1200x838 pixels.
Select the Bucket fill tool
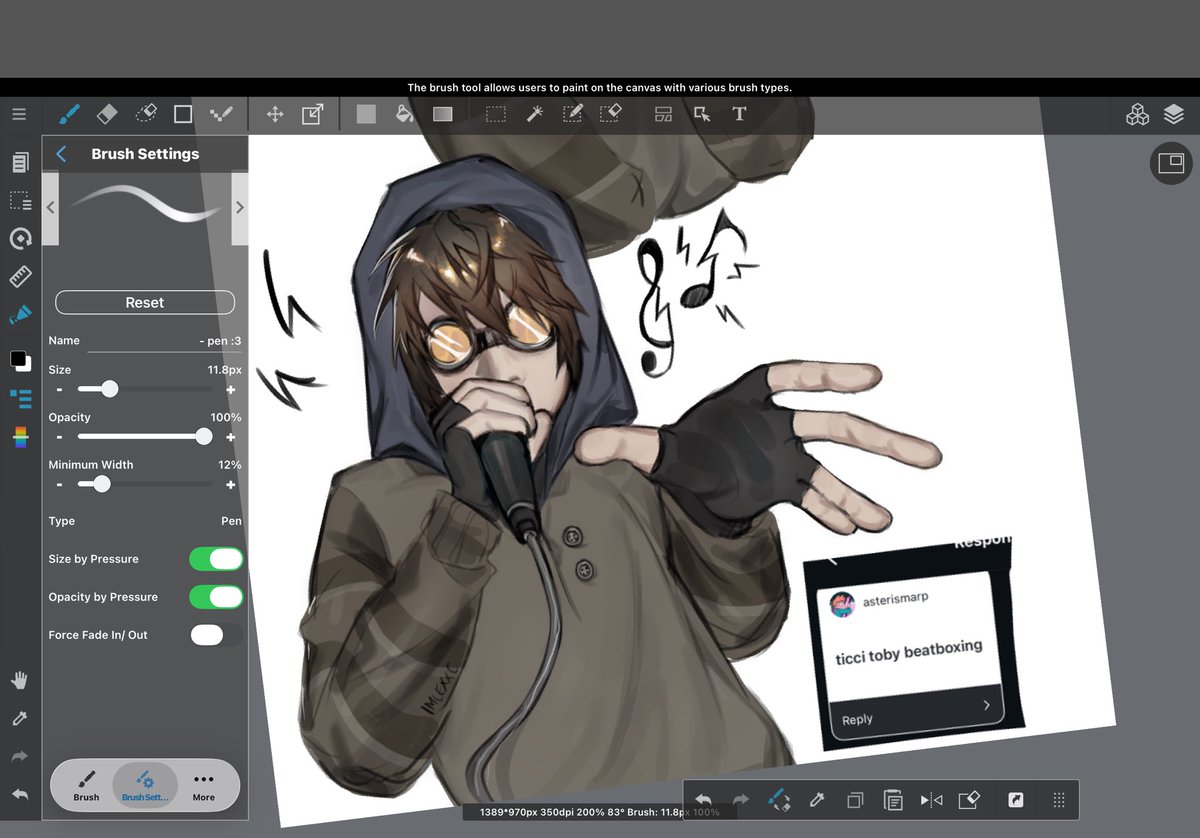404,113
